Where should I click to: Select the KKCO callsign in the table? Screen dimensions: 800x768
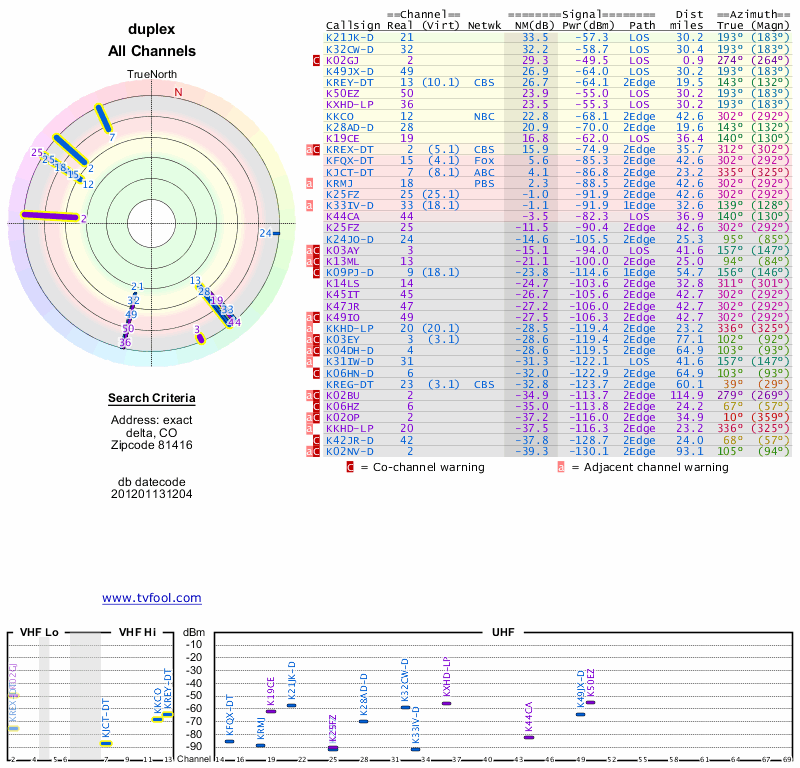point(341,116)
